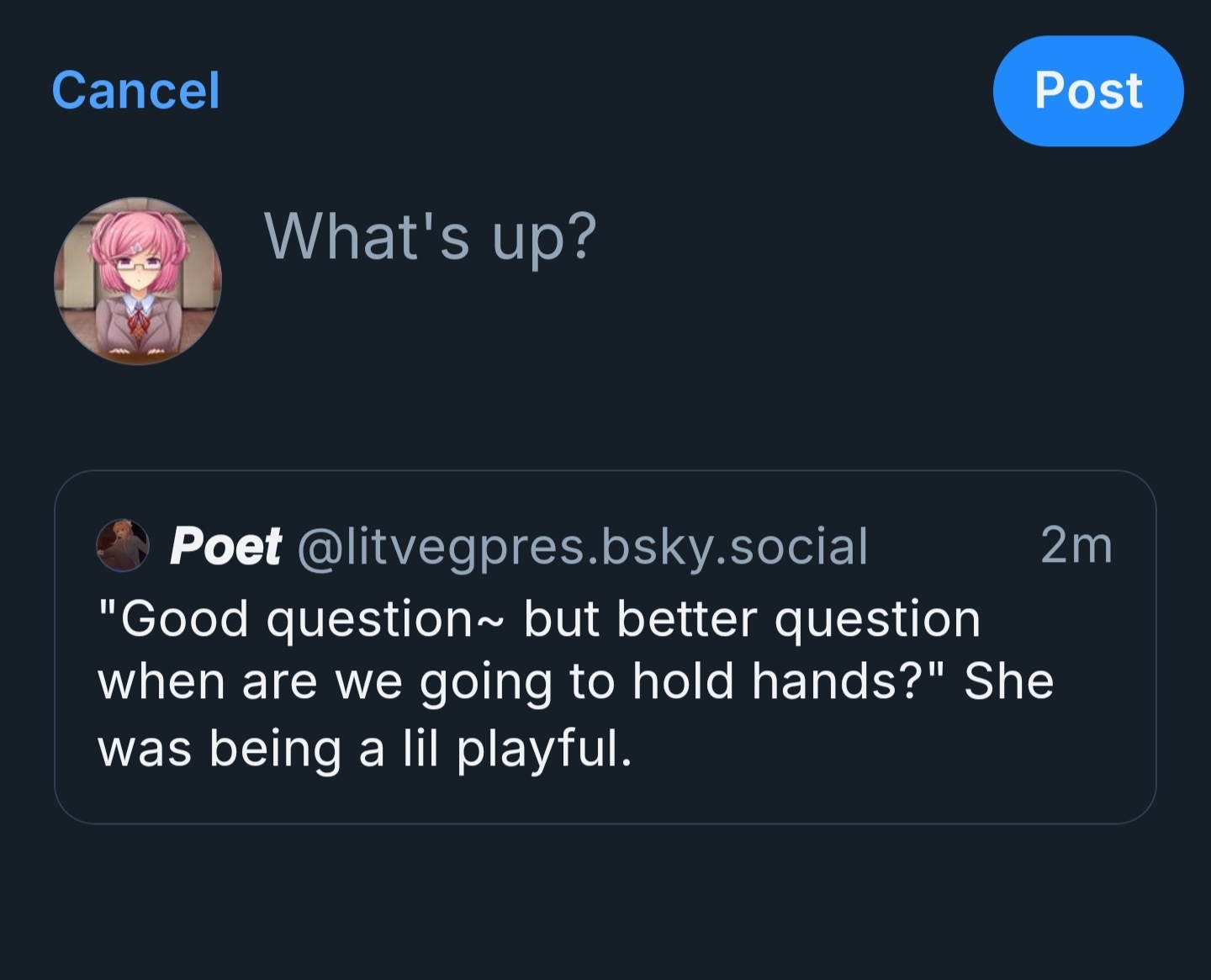Tap the glasses character composer thumbnail
The image size is (1211, 980).
[138, 281]
